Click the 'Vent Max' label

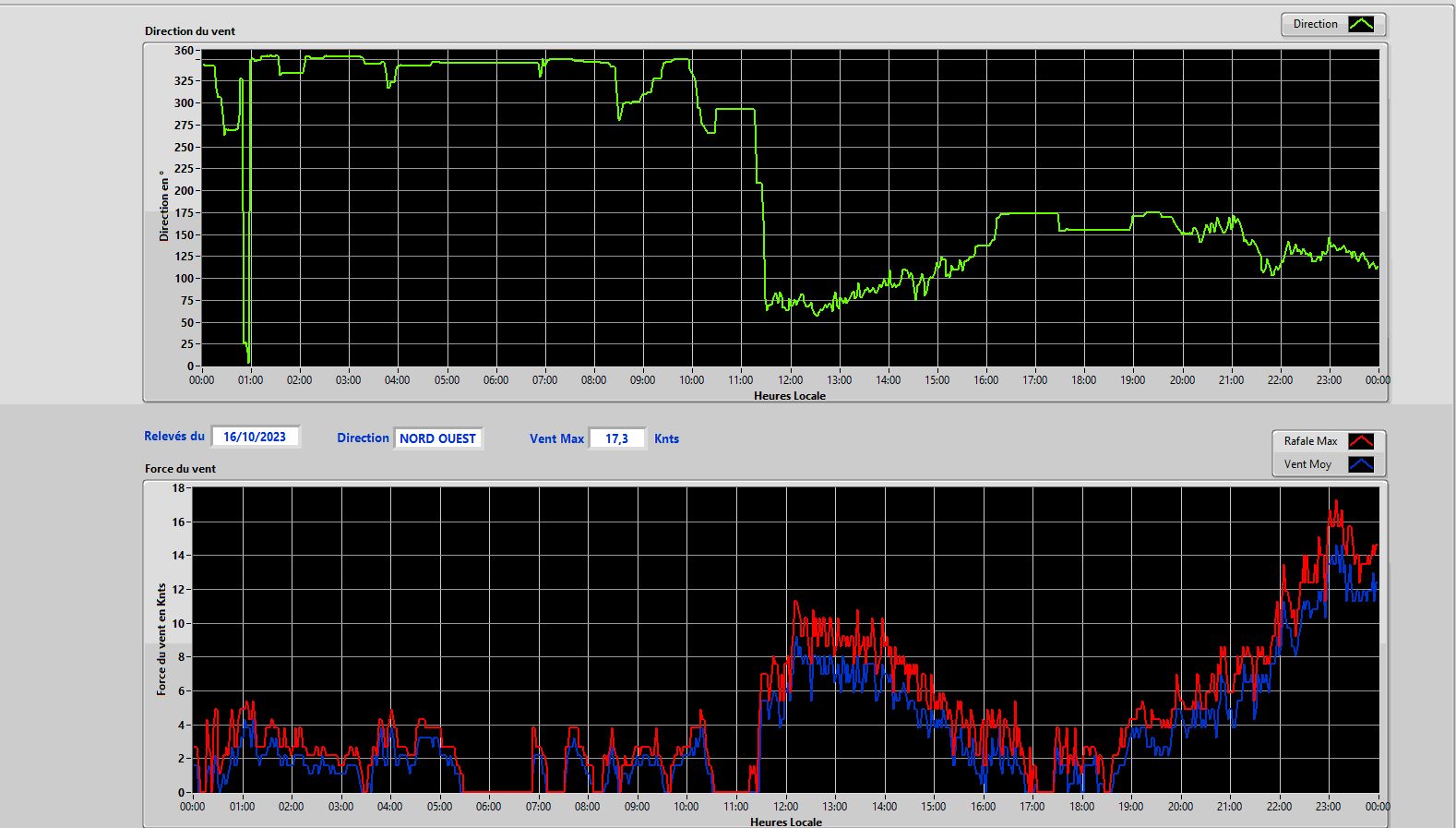click(x=556, y=438)
